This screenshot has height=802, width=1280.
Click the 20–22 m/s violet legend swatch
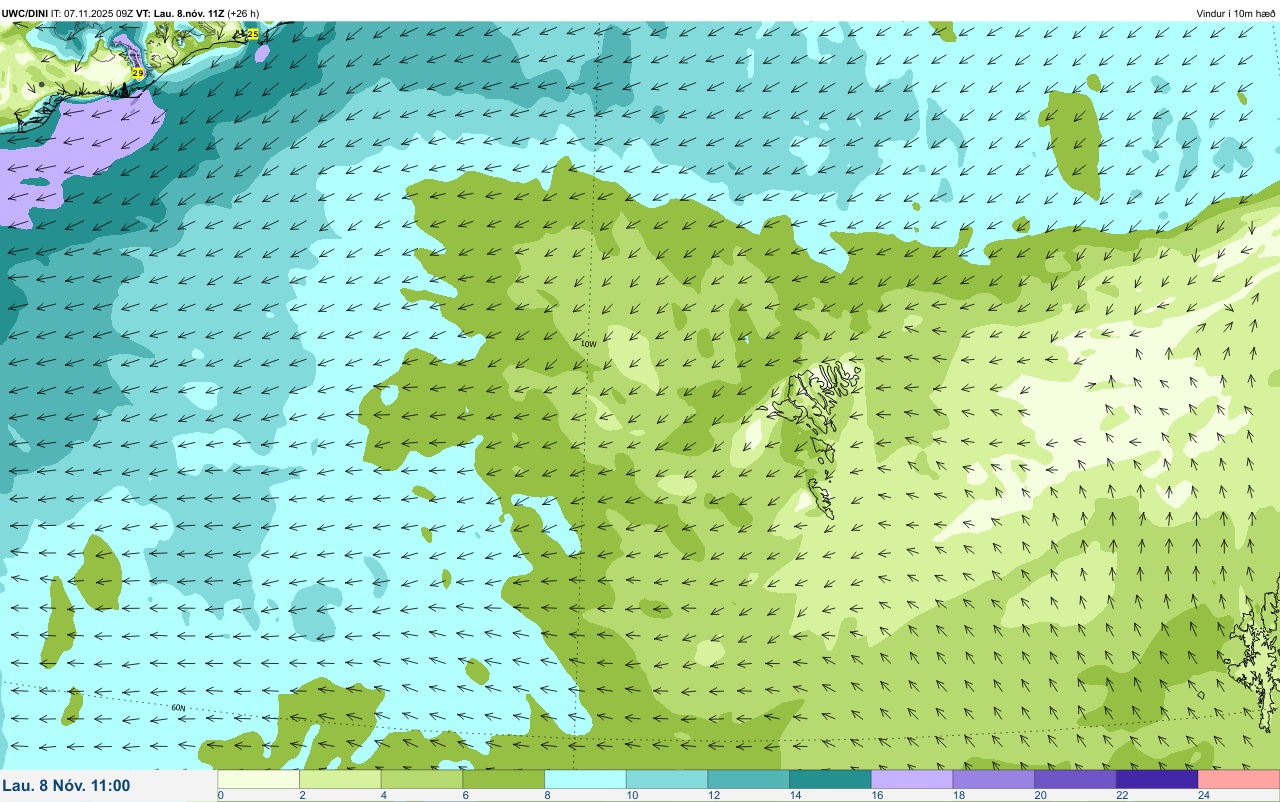coord(1075,779)
